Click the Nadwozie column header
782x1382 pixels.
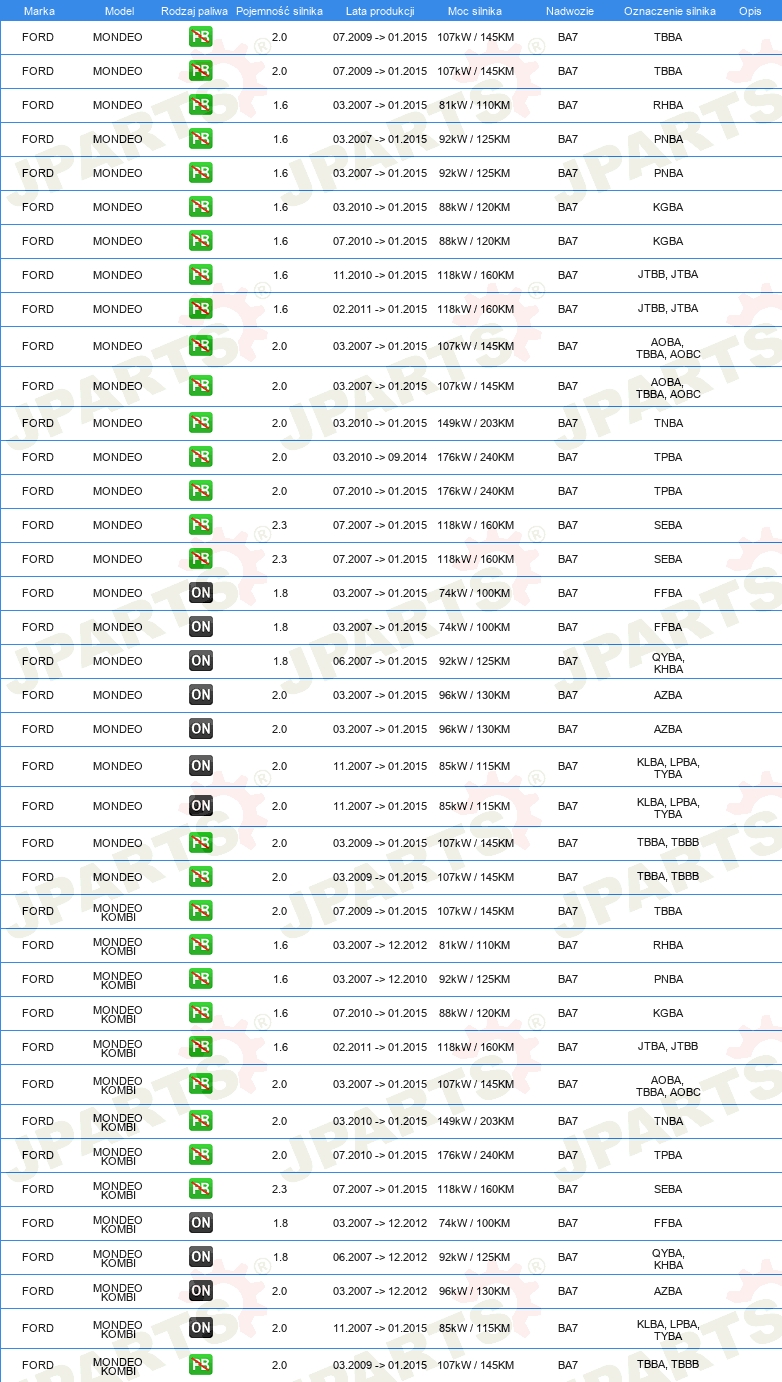tap(569, 11)
